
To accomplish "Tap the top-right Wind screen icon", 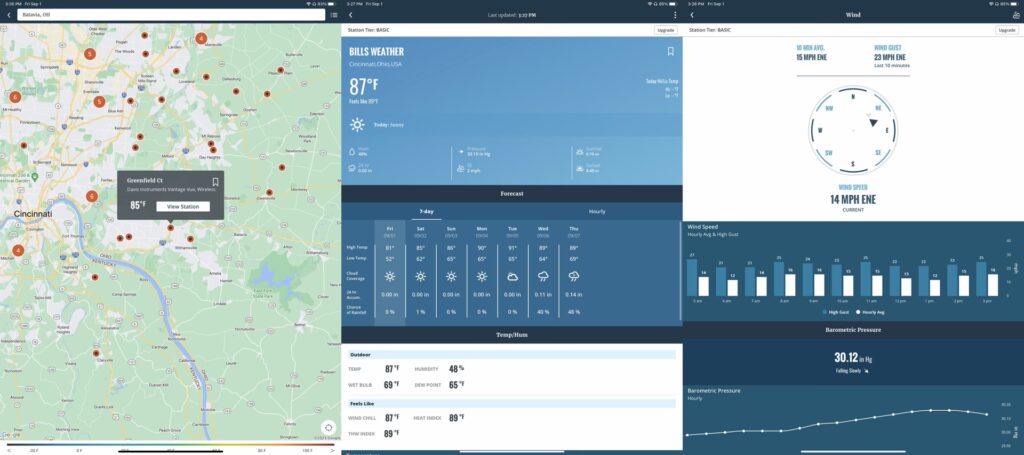I will 1015,15.
